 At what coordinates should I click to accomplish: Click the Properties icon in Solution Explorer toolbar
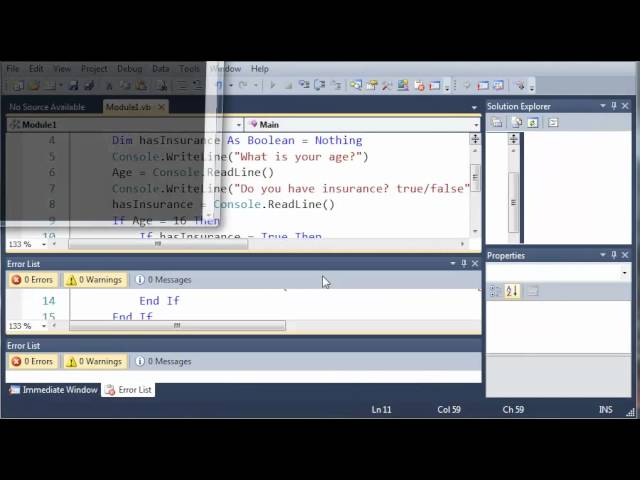[x=497, y=122]
